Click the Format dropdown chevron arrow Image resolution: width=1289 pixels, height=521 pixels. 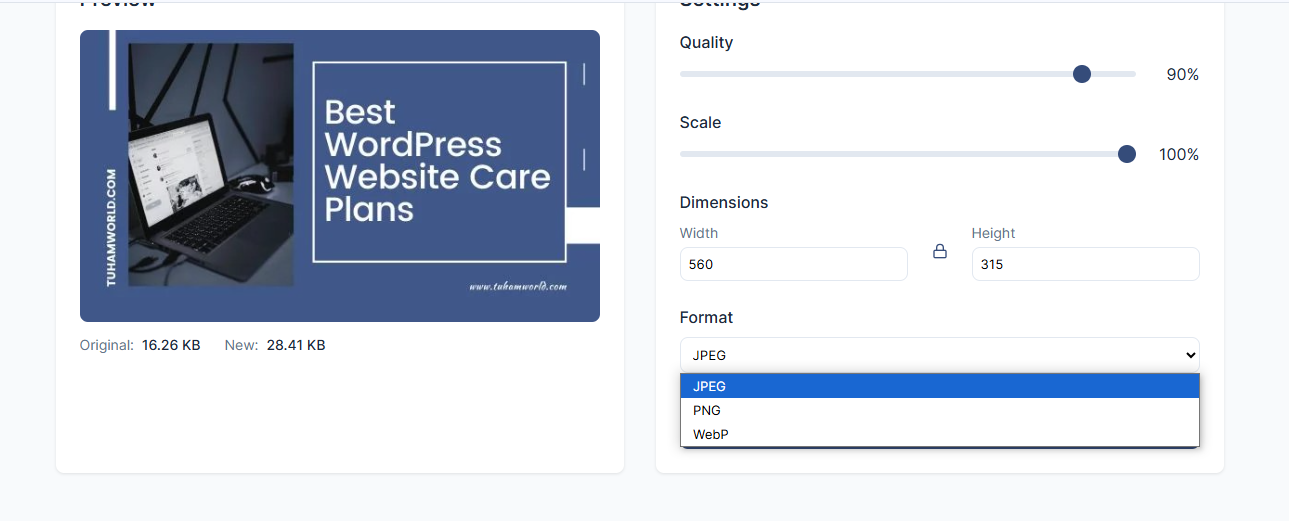pyautogui.click(x=1190, y=355)
